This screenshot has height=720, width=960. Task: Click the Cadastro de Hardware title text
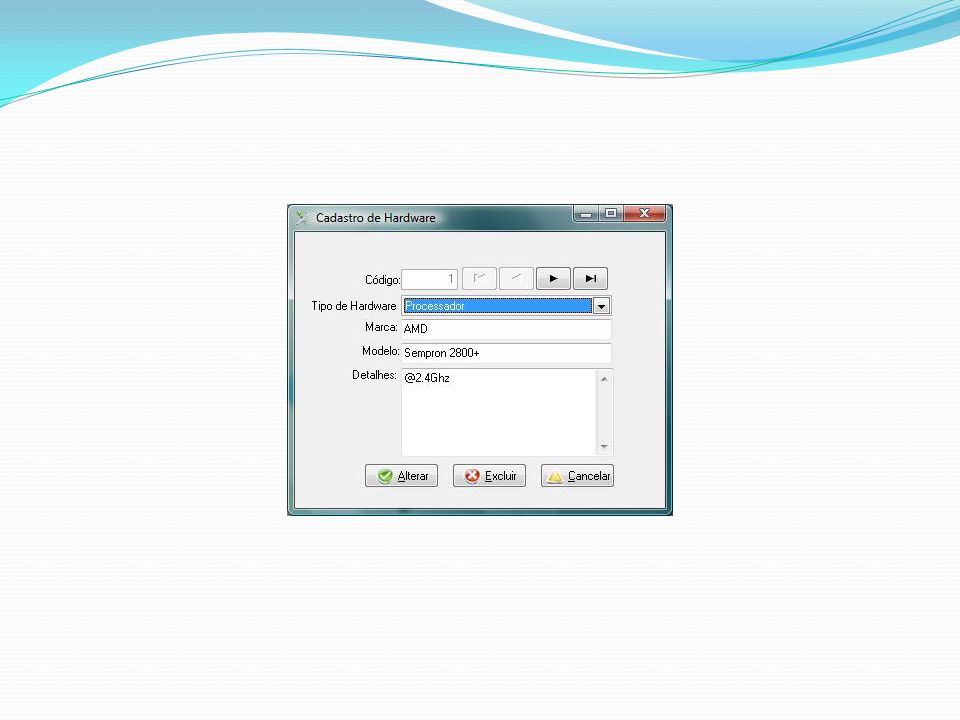376,218
